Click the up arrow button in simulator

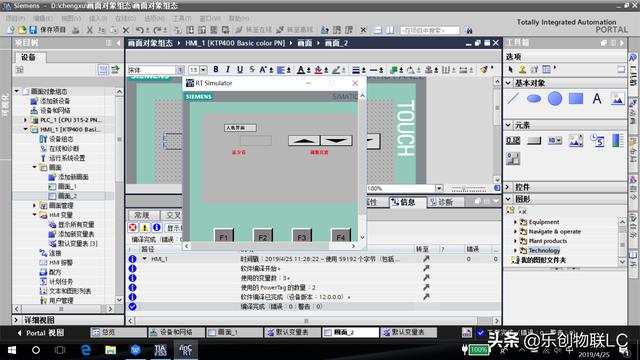click(304, 141)
